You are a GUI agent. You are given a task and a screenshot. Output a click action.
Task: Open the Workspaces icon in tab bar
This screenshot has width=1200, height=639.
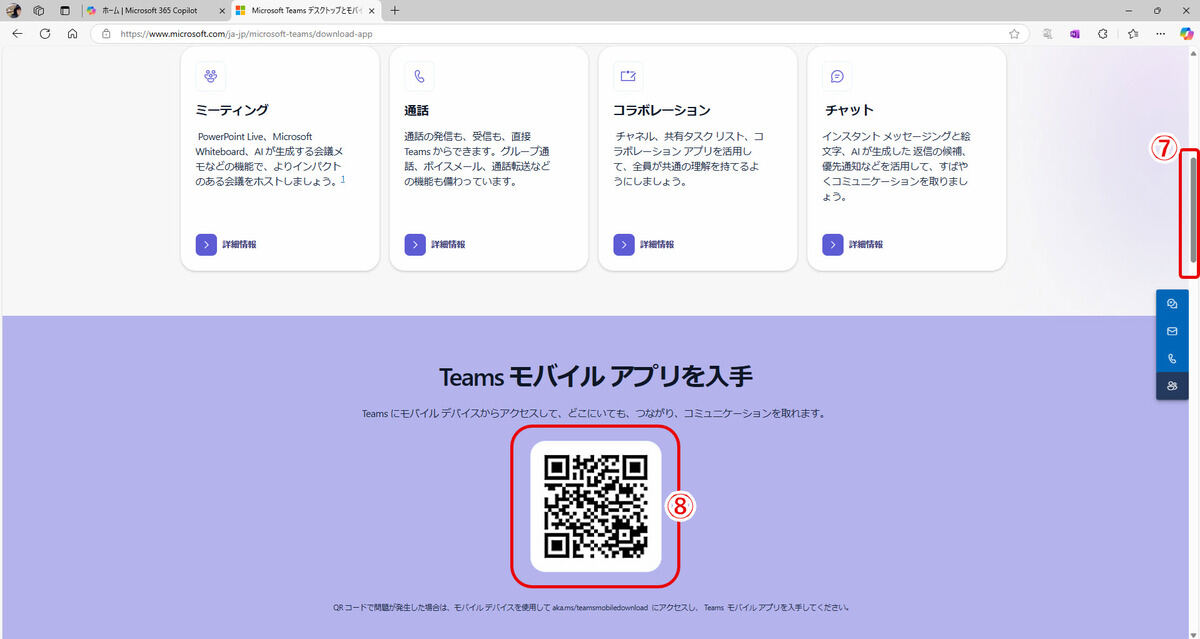pyautogui.click(x=39, y=10)
